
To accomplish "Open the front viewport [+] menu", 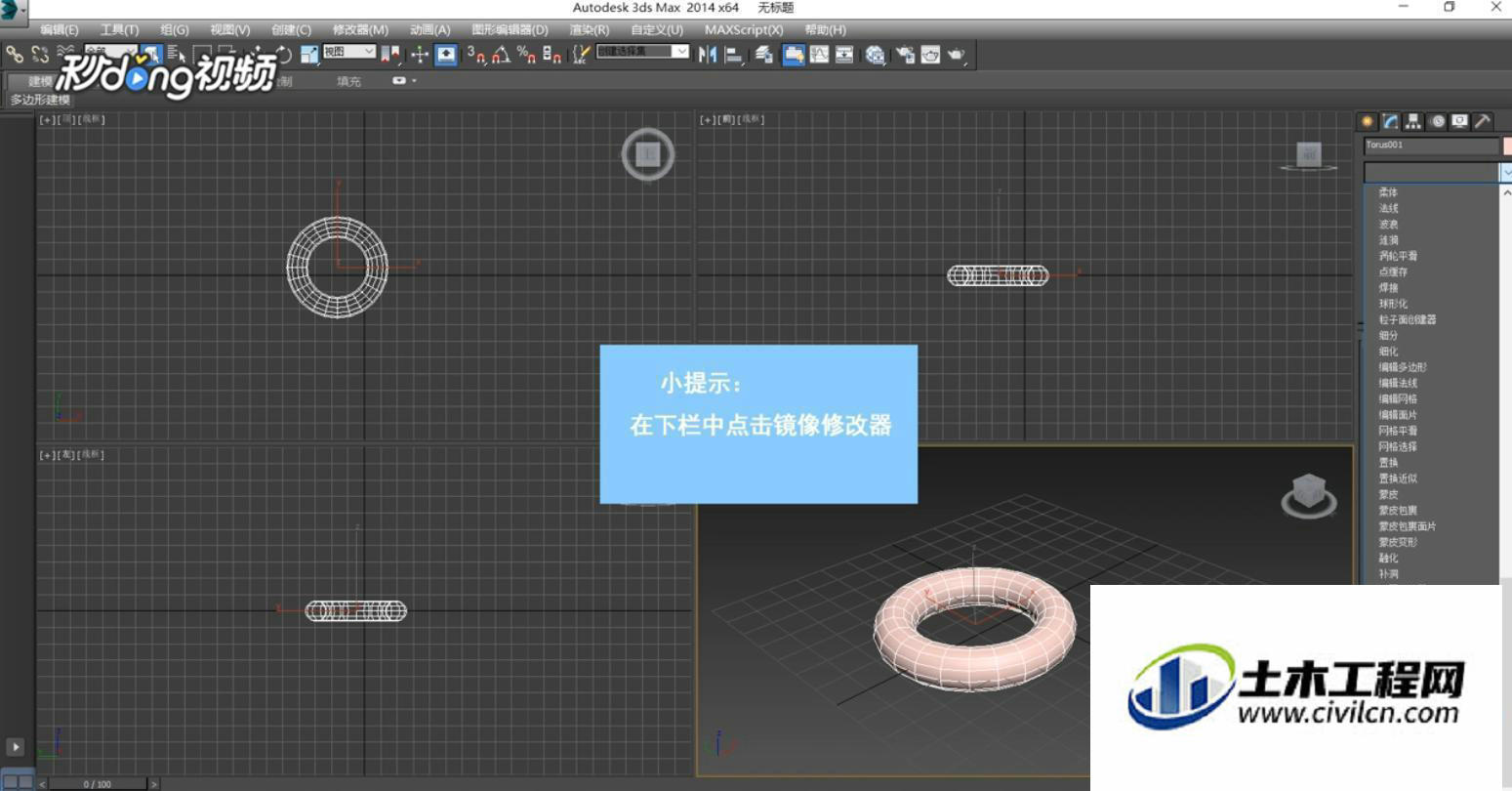I will 708,119.
